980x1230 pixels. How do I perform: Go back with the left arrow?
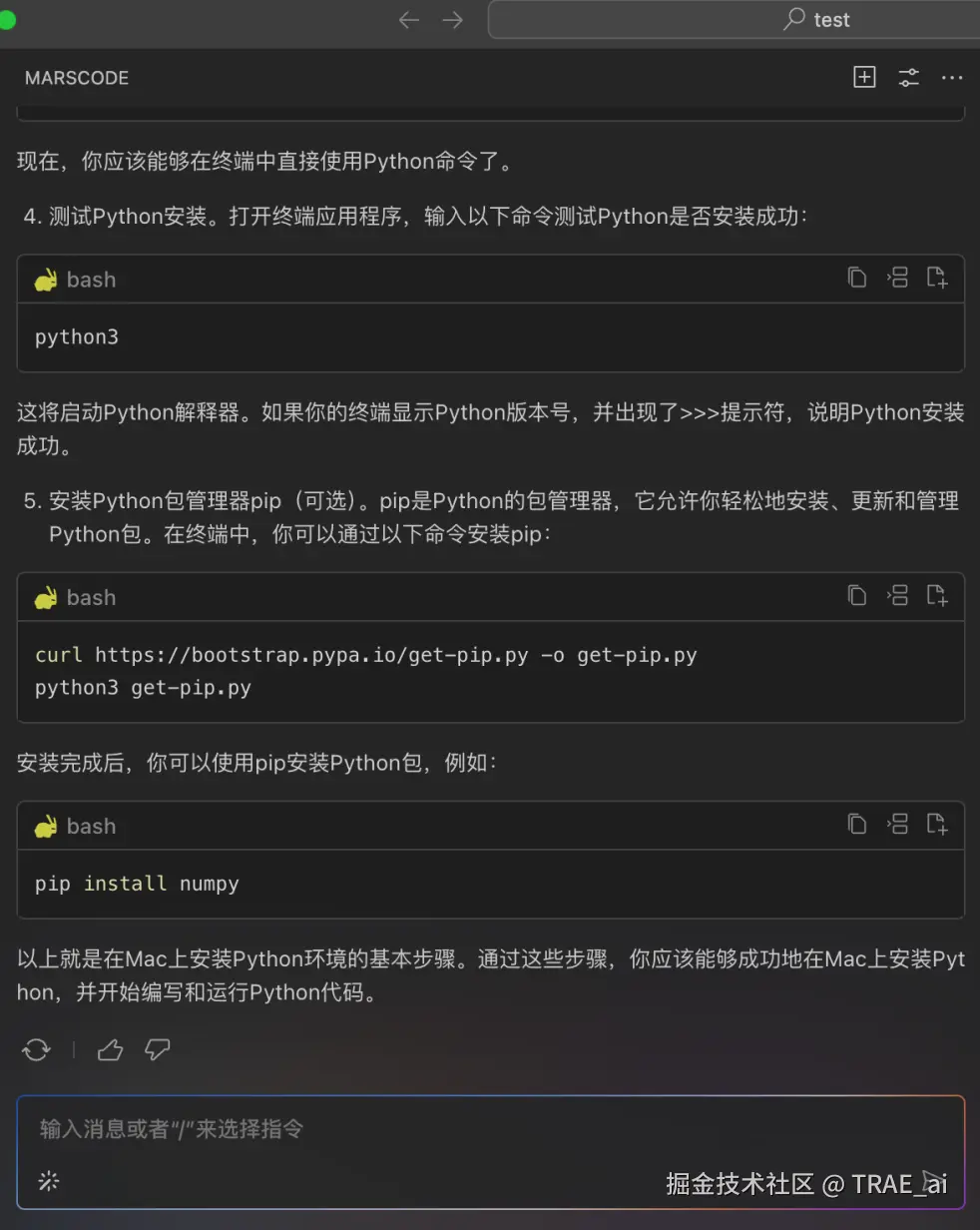tap(409, 20)
